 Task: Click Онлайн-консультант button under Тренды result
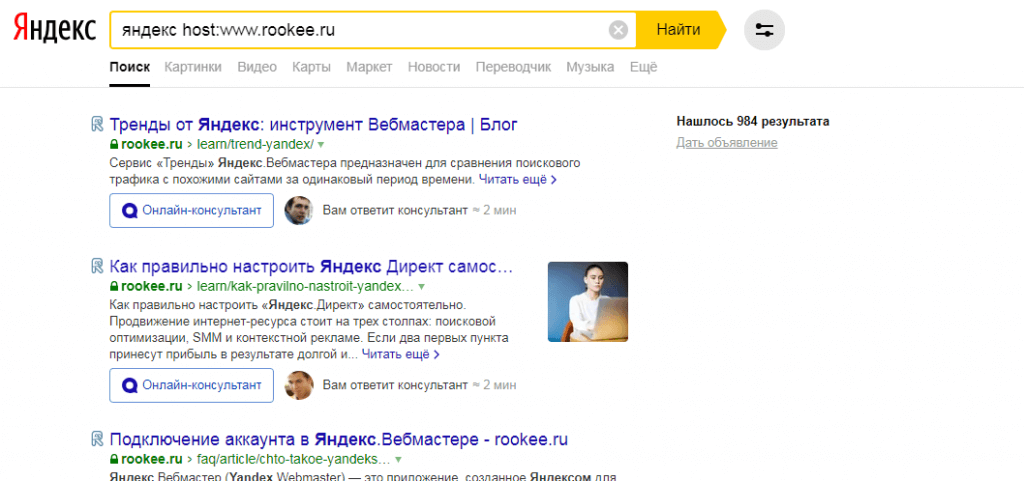pos(191,210)
